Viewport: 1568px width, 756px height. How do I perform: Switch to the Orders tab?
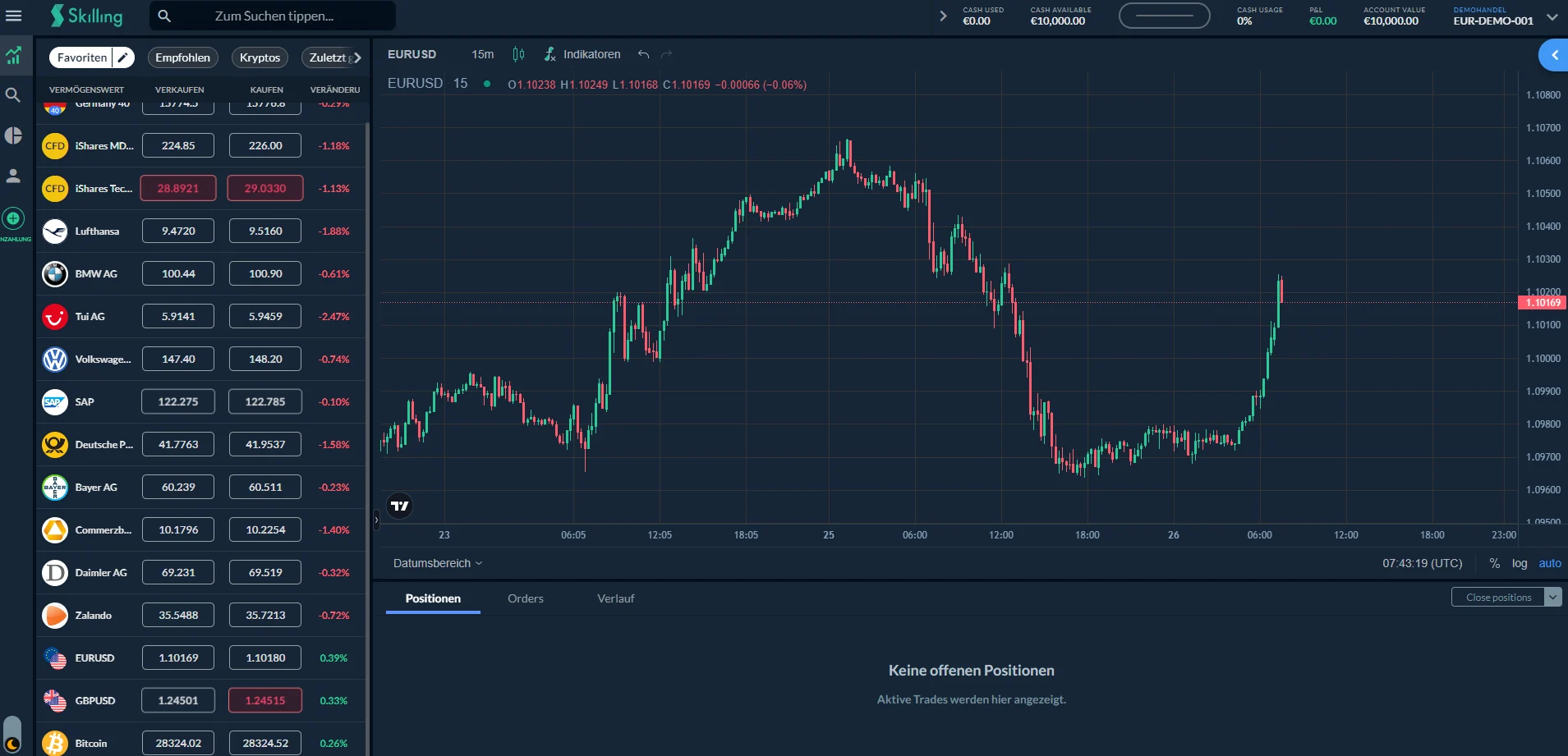point(525,598)
